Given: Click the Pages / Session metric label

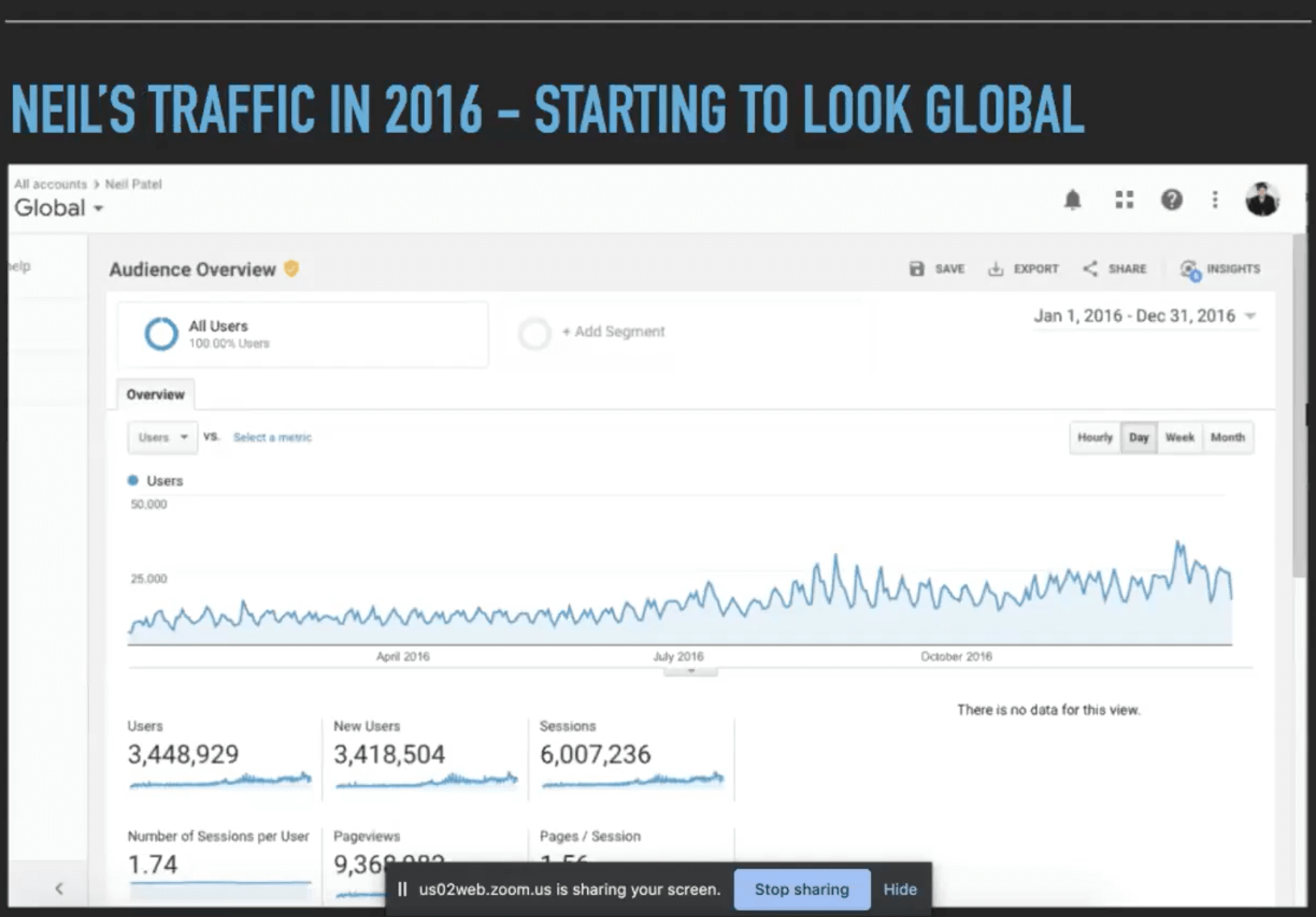Looking at the screenshot, I should 590,836.
